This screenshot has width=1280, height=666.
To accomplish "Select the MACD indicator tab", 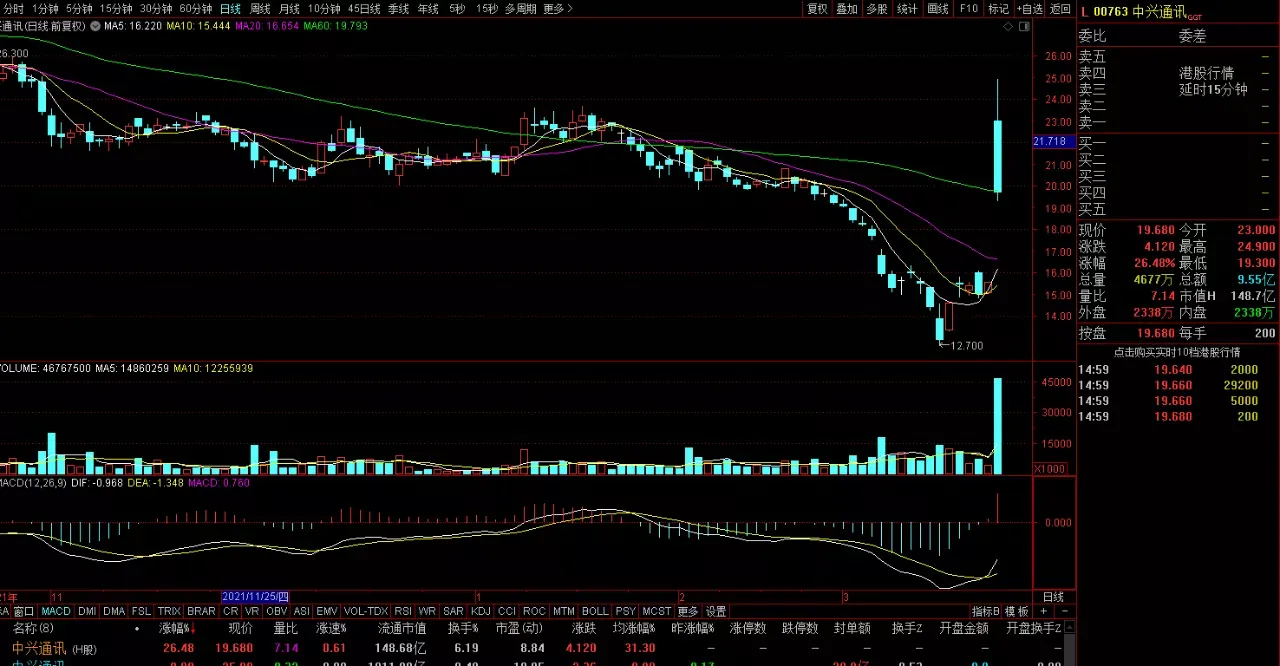I will tap(56, 611).
